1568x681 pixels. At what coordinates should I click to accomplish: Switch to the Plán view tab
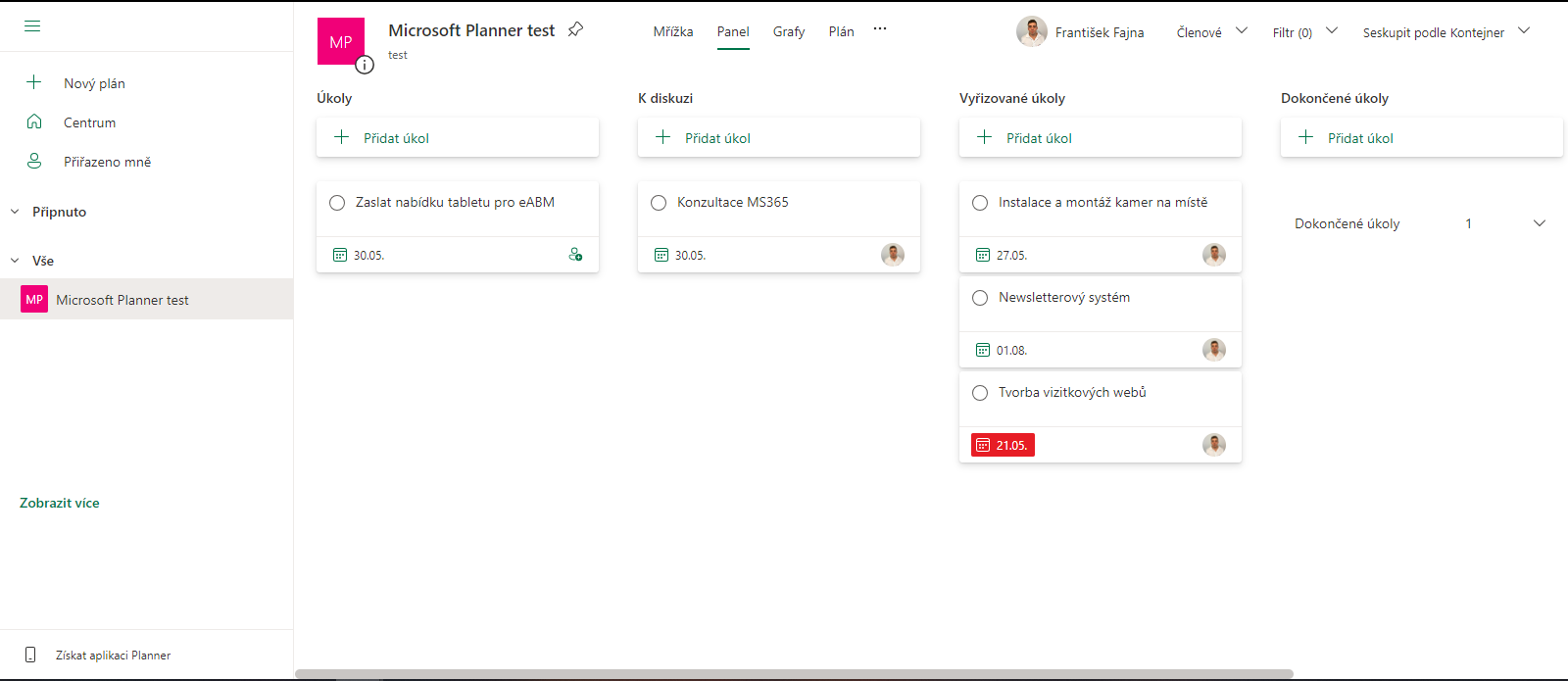click(841, 31)
